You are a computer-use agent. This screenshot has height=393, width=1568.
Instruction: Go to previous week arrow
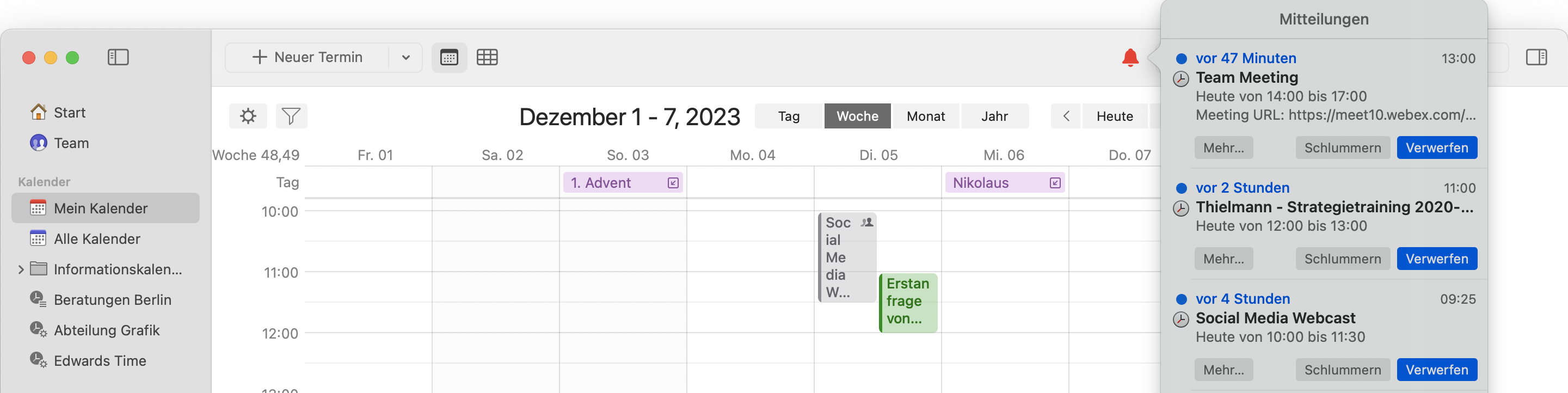click(1065, 116)
